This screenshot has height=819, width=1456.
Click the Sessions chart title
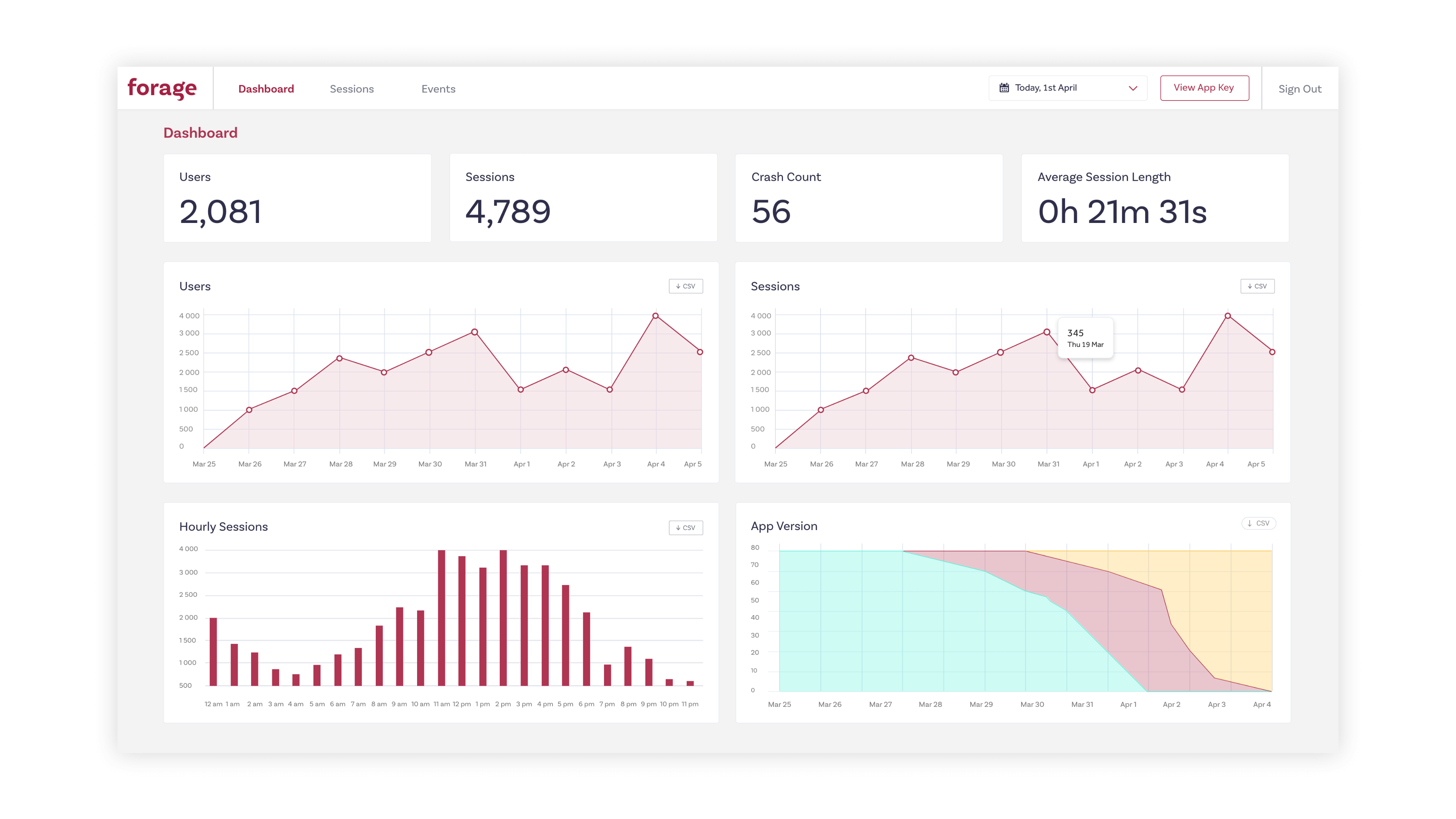tap(775, 286)
